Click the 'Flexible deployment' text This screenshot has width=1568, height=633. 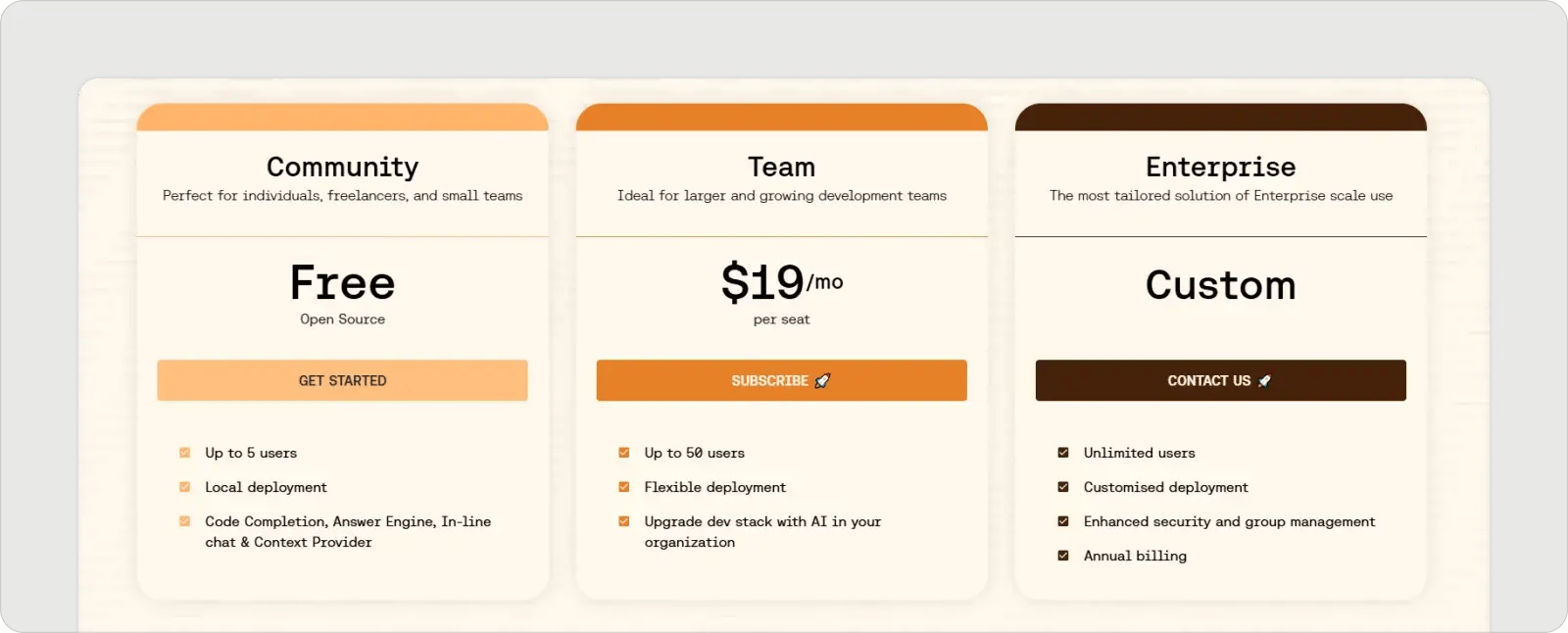click(714, 487)
